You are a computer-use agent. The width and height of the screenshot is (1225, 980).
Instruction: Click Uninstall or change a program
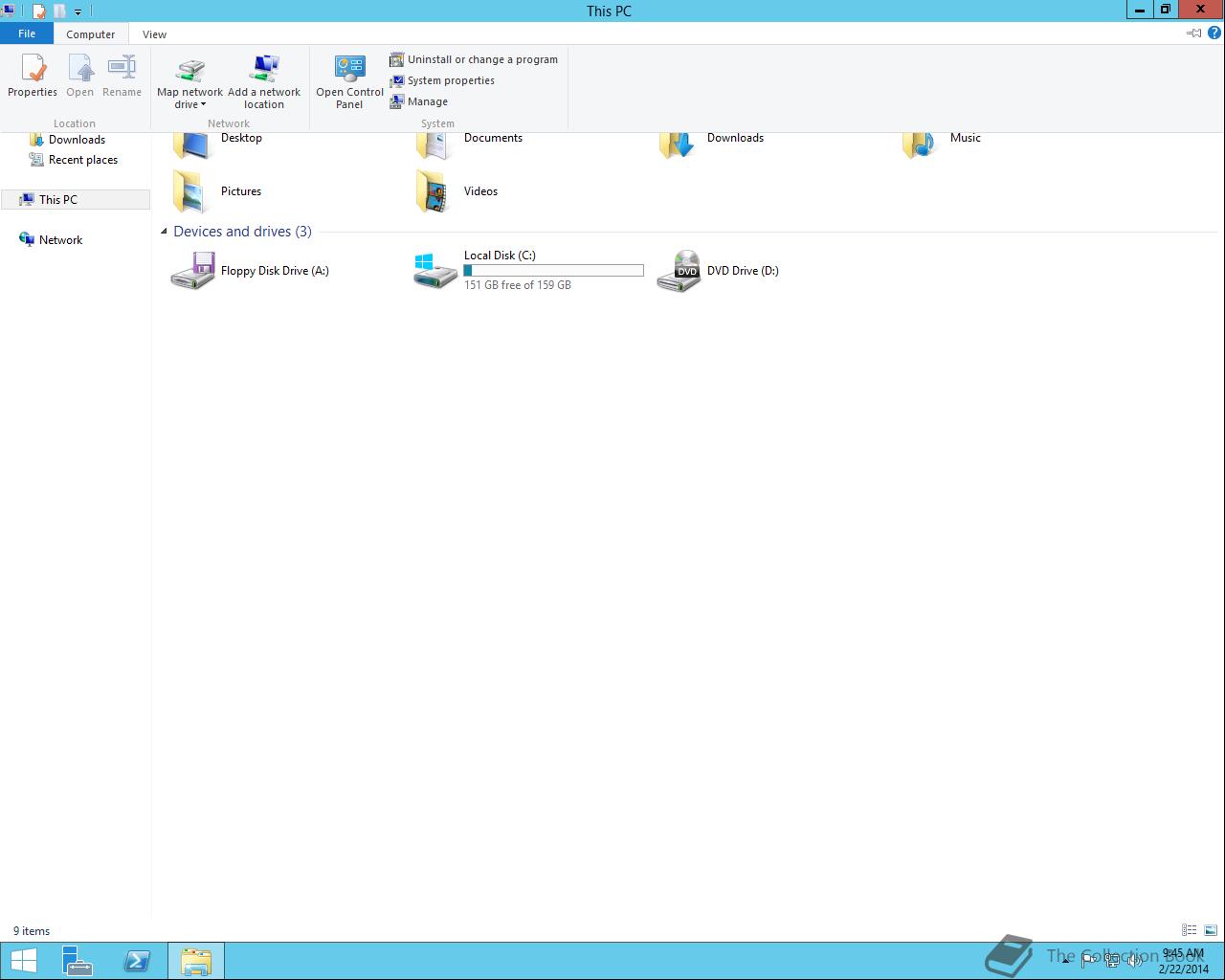474,59
